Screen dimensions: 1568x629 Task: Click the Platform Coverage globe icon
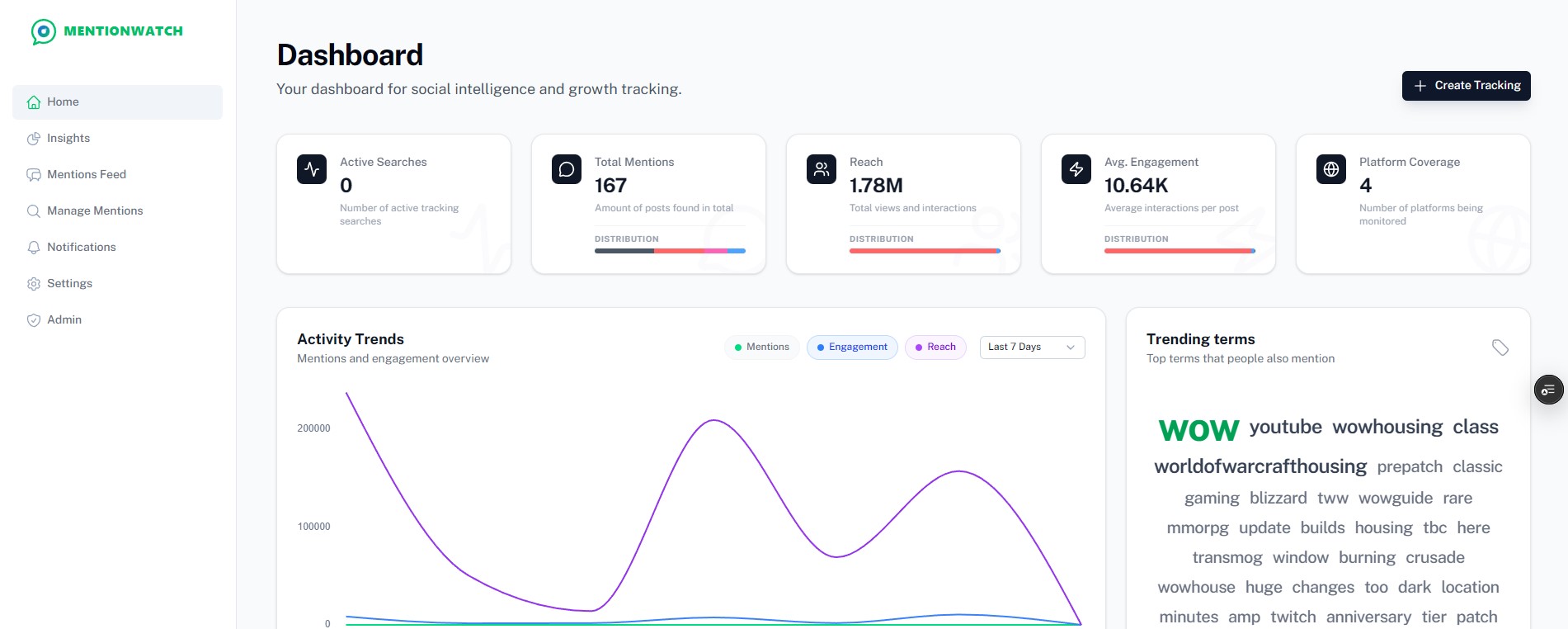[x=1331, y=169]
